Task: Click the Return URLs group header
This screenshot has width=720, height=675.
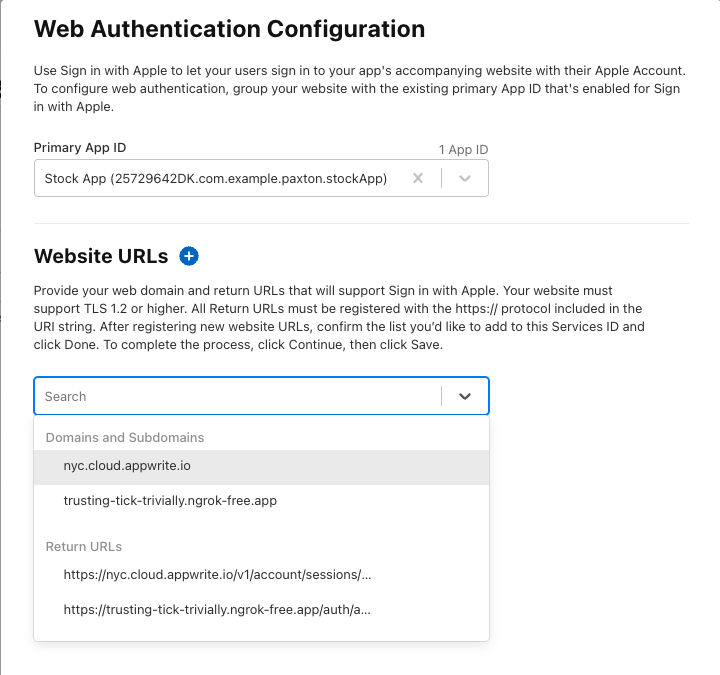Action: pyautogui.click(x=84, y=547)
